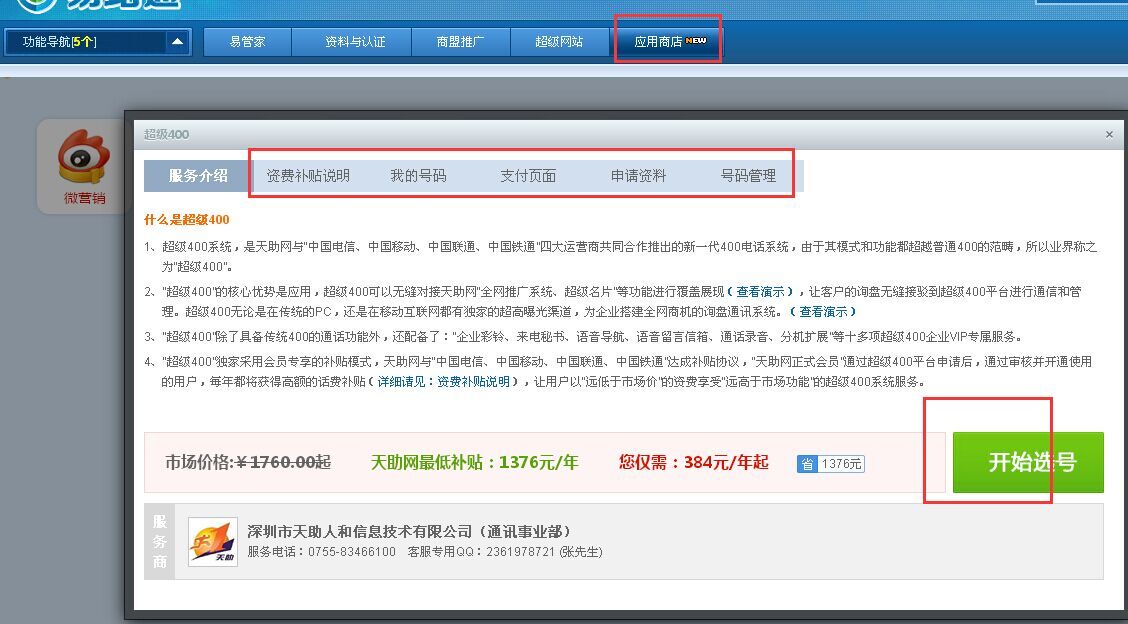Click 天助网最低补贴：1376元/年 text
The image size is (1128, 624).
point(474,462)
